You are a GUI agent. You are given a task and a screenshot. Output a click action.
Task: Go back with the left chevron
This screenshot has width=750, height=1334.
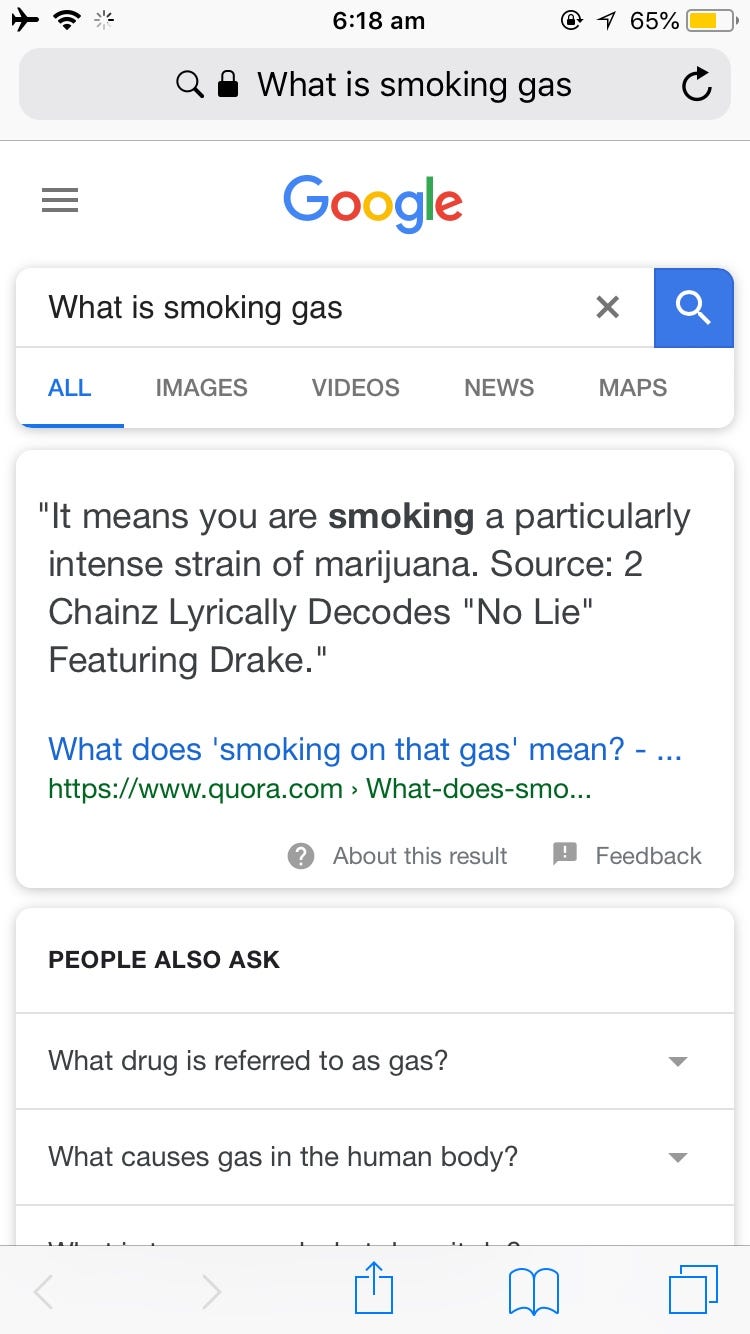43,1292
